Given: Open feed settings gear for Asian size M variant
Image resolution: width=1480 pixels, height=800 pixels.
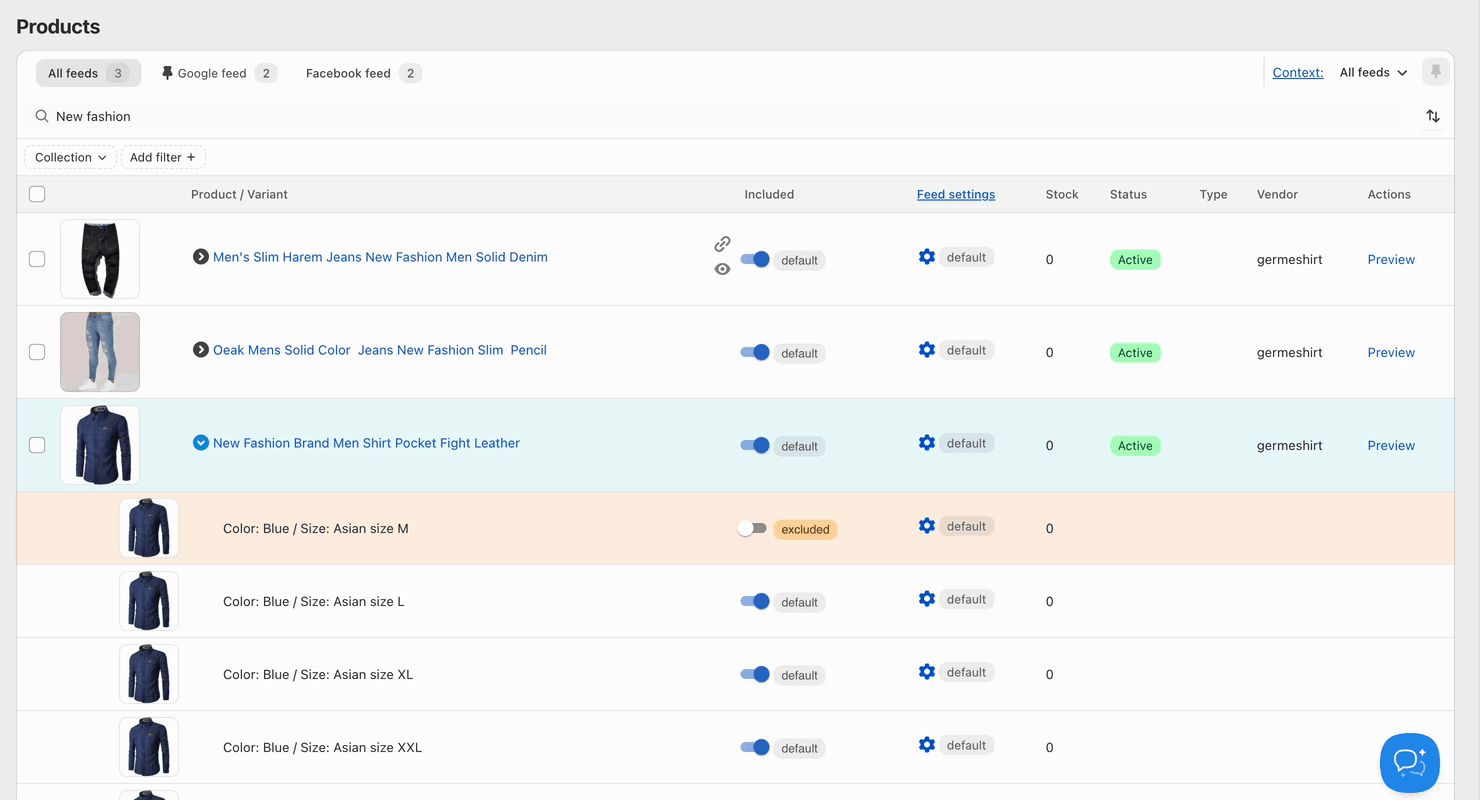Looking at the screenshot, I should 927,526.
